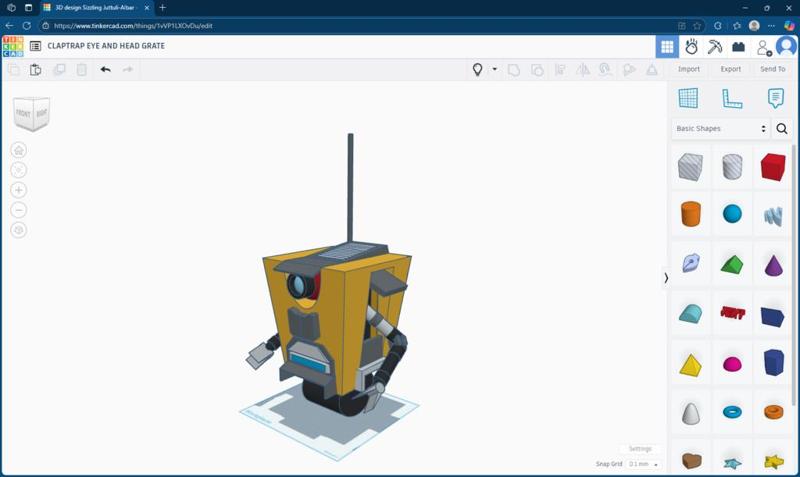
Task: Click the browser address bar URL
Action: coord(133,26)
